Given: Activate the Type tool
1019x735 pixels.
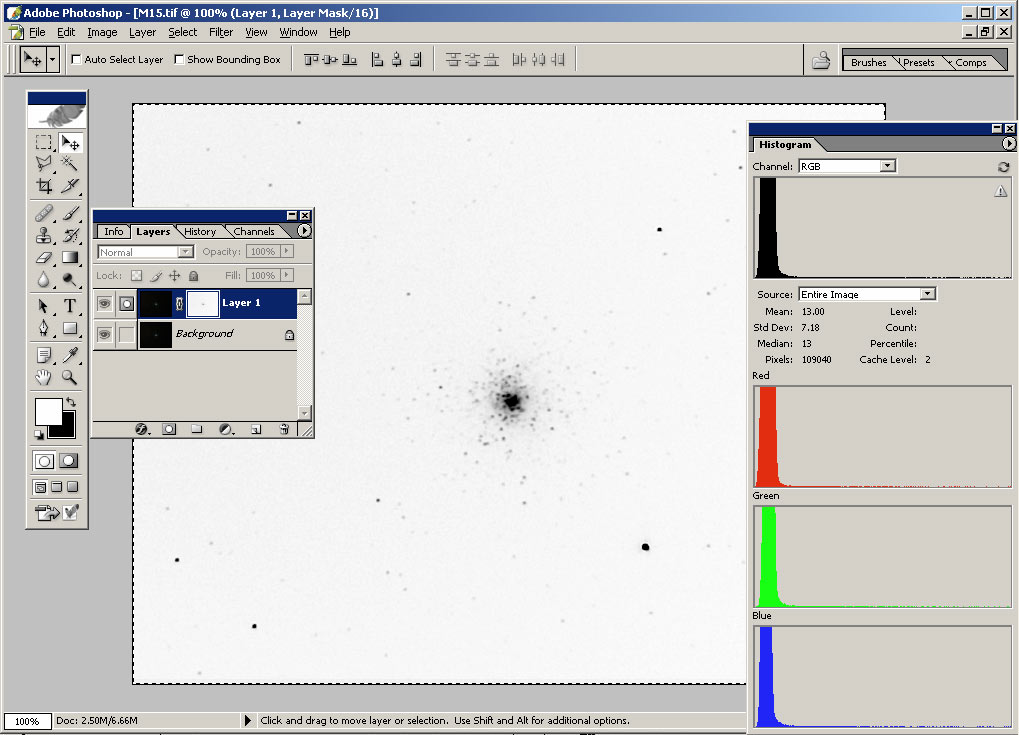Looking at the screenshot, I should click(x=70, y=306).
